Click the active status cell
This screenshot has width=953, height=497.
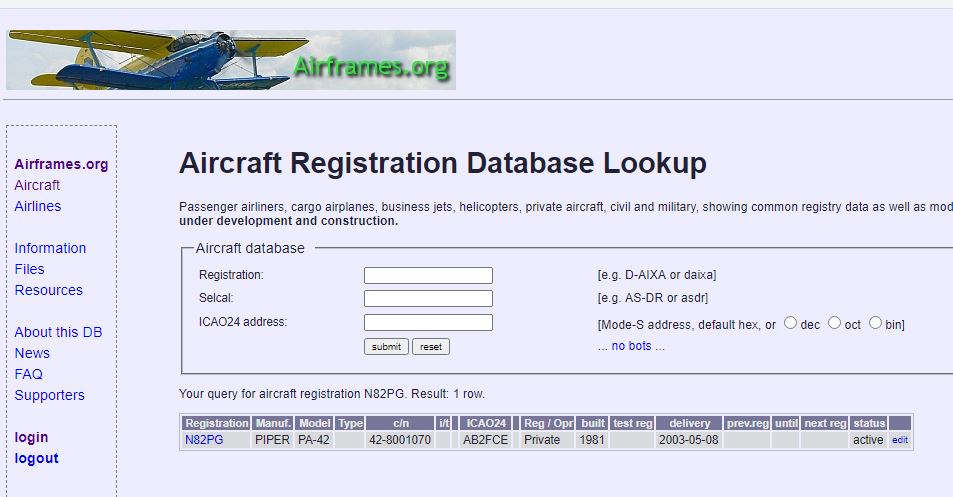[869, 440]
